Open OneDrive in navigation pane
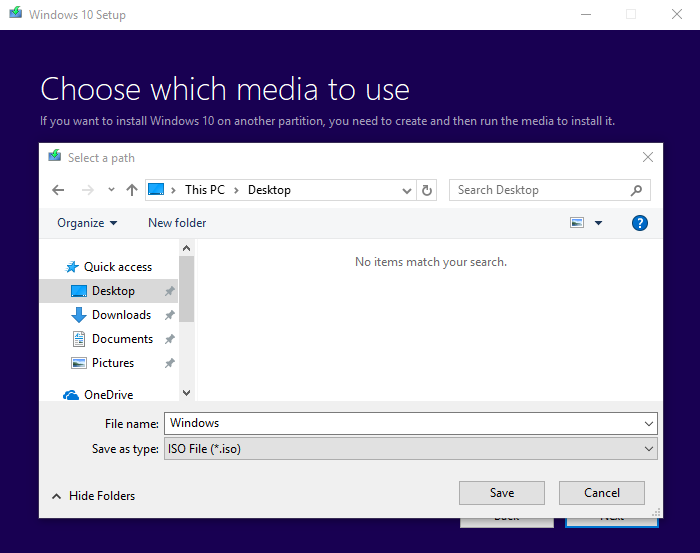The height and width of the screenshot is (553, 700). 108,395
